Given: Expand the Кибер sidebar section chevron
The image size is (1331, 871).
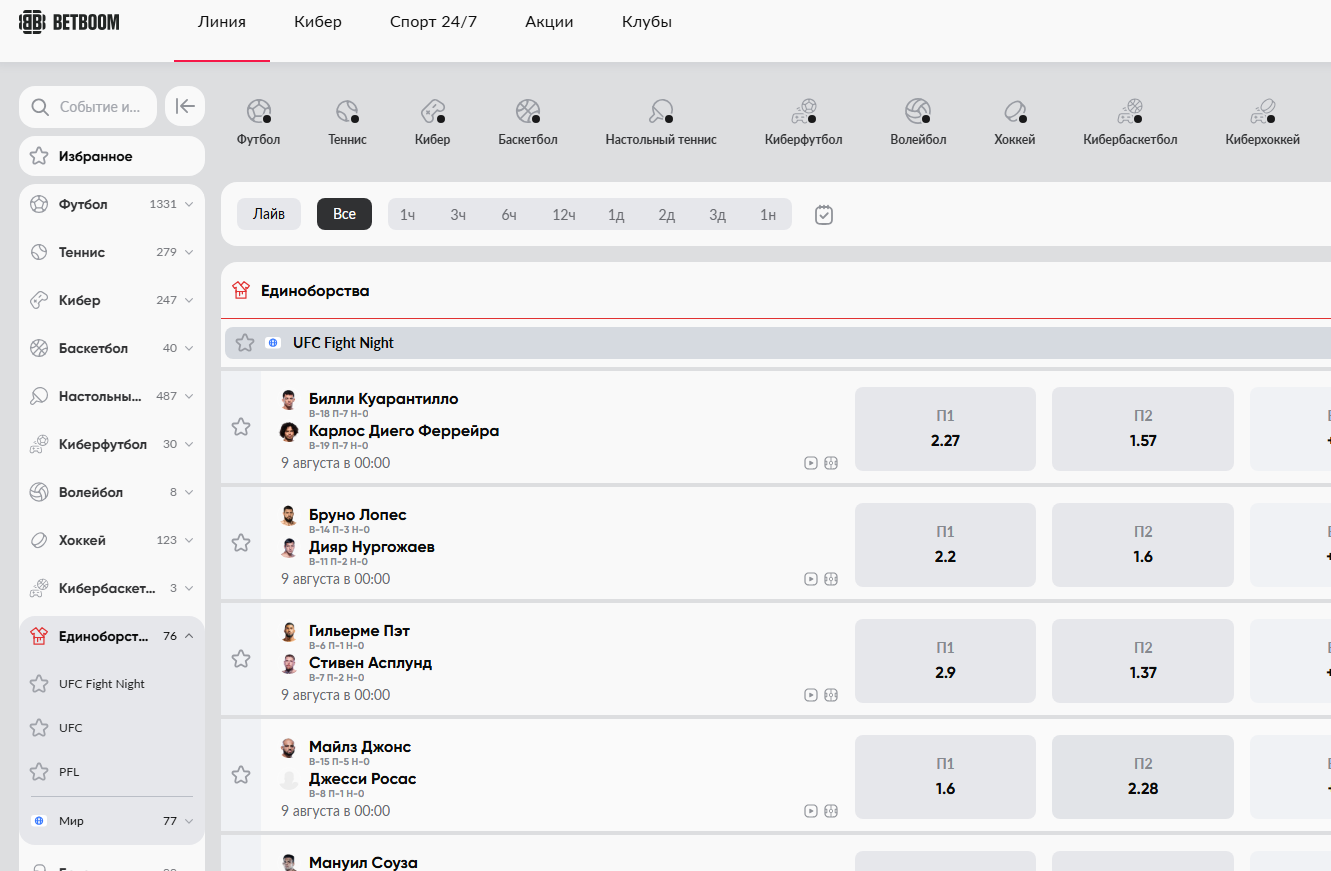Looking at the screenshot, I should point(189,300).
